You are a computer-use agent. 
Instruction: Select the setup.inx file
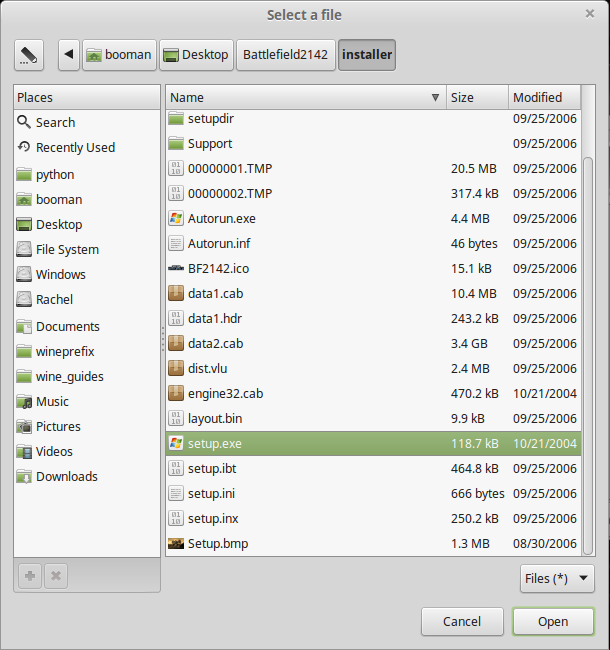(x=373, y=519)
